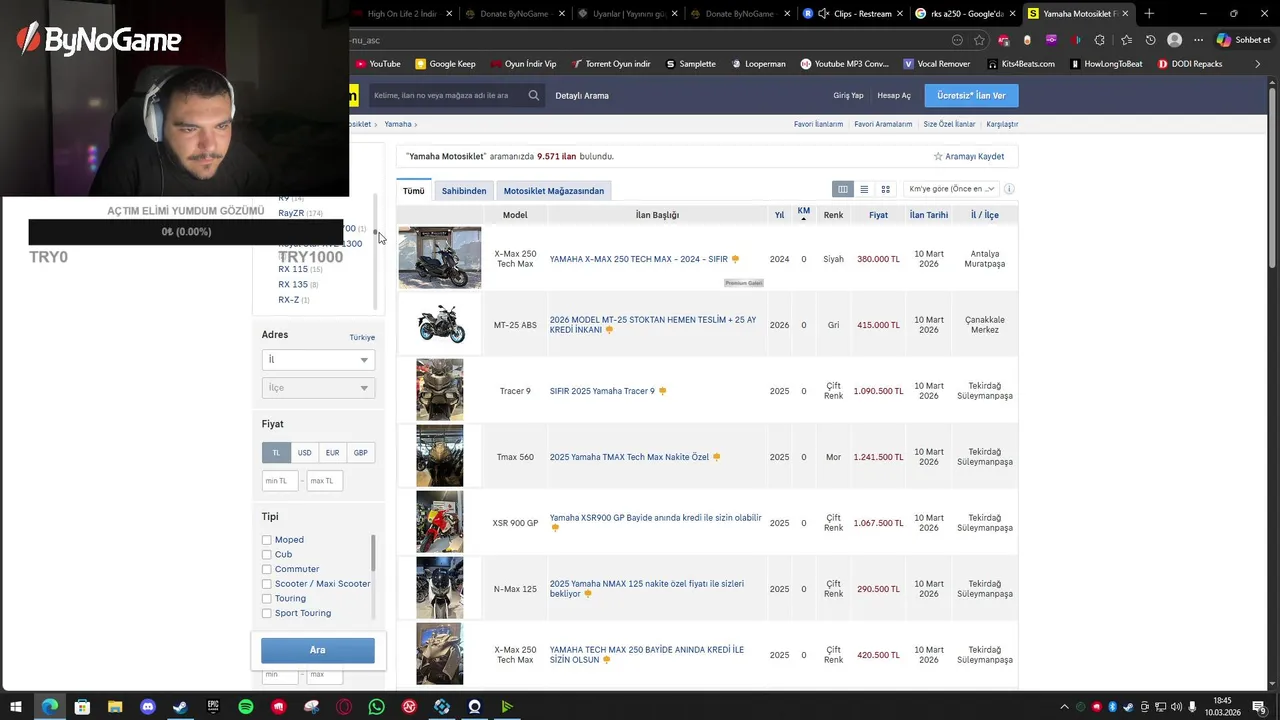Image resolution: width=1280 pixels, height=720 pixels.
Task: Open the Km'ye göre sort dropdown
Action: tap(951, 189)
